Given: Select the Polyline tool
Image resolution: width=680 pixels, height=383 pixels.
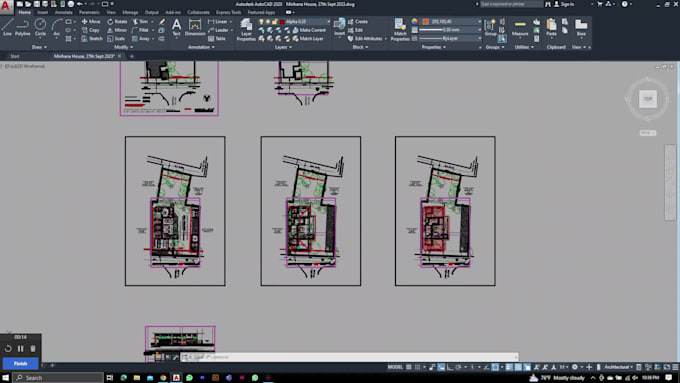Looking at the screenshot, I should [23, 27].
